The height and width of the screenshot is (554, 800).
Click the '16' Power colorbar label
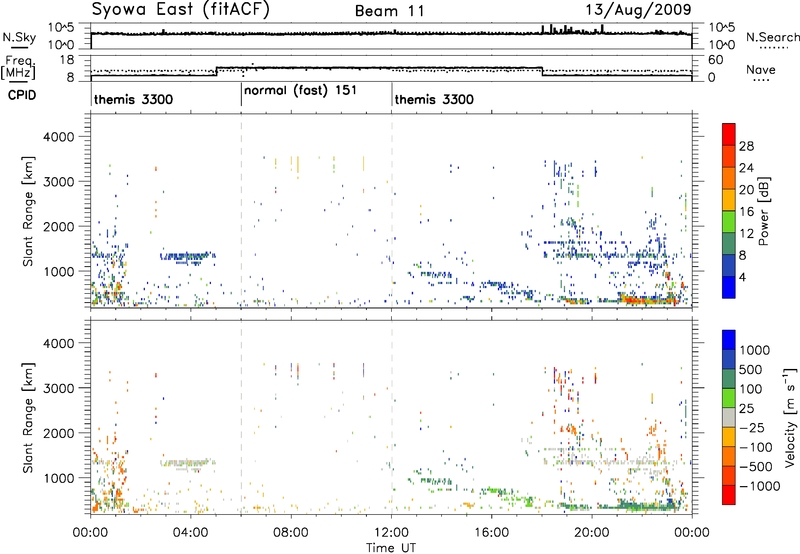click(x=746, y=212)
